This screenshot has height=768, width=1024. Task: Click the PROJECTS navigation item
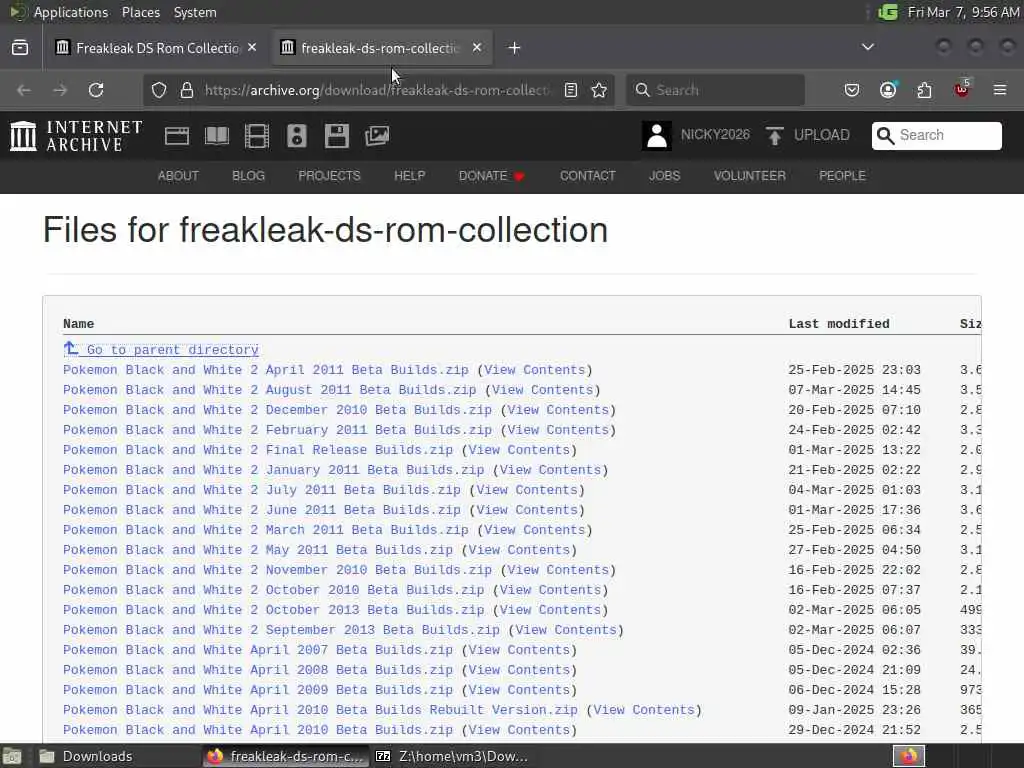click(329, 176)
